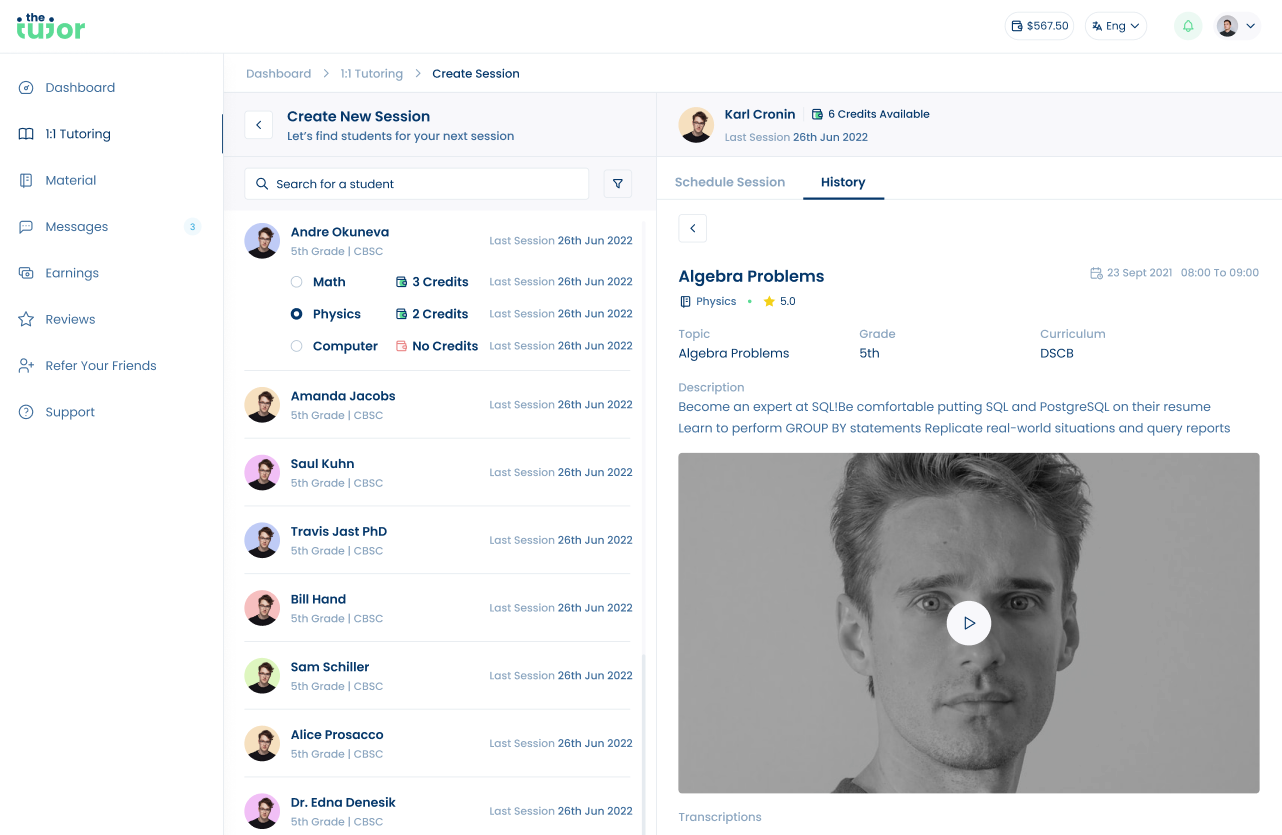
Task: Select the History tab
Action: coord(843,182)
